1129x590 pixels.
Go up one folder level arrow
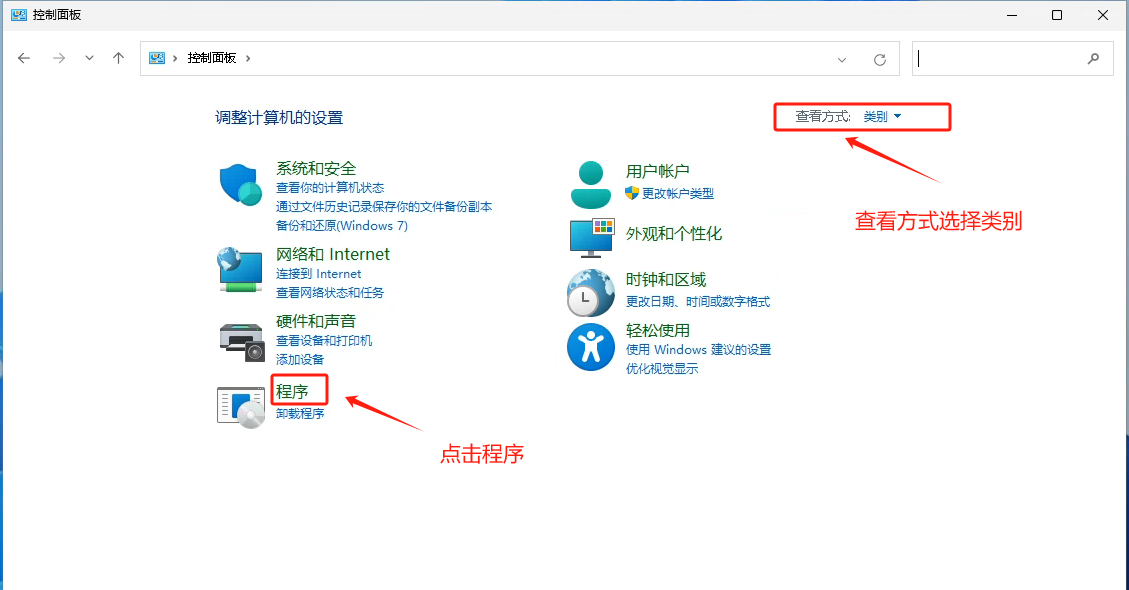click(119, 58)
